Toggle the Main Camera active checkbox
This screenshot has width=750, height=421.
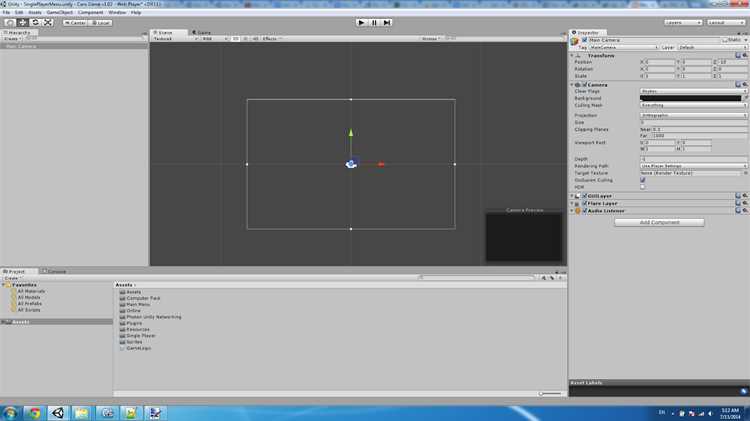(x=585, y=40)
